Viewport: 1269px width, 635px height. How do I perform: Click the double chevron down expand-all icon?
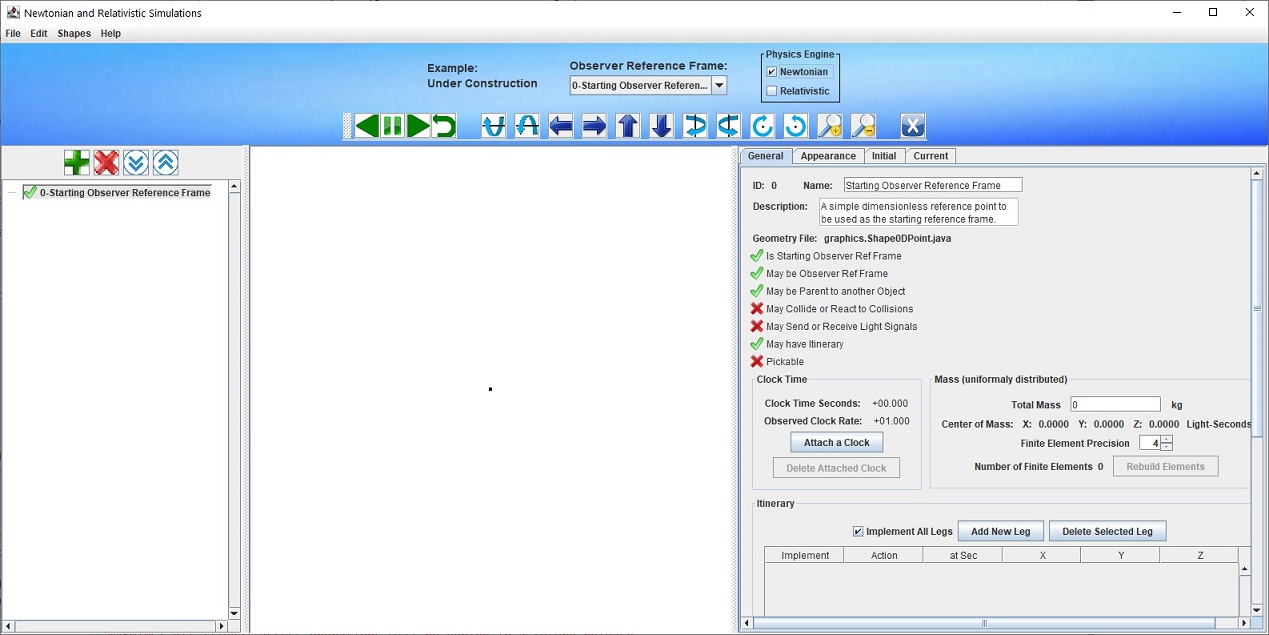pos(136,162)
